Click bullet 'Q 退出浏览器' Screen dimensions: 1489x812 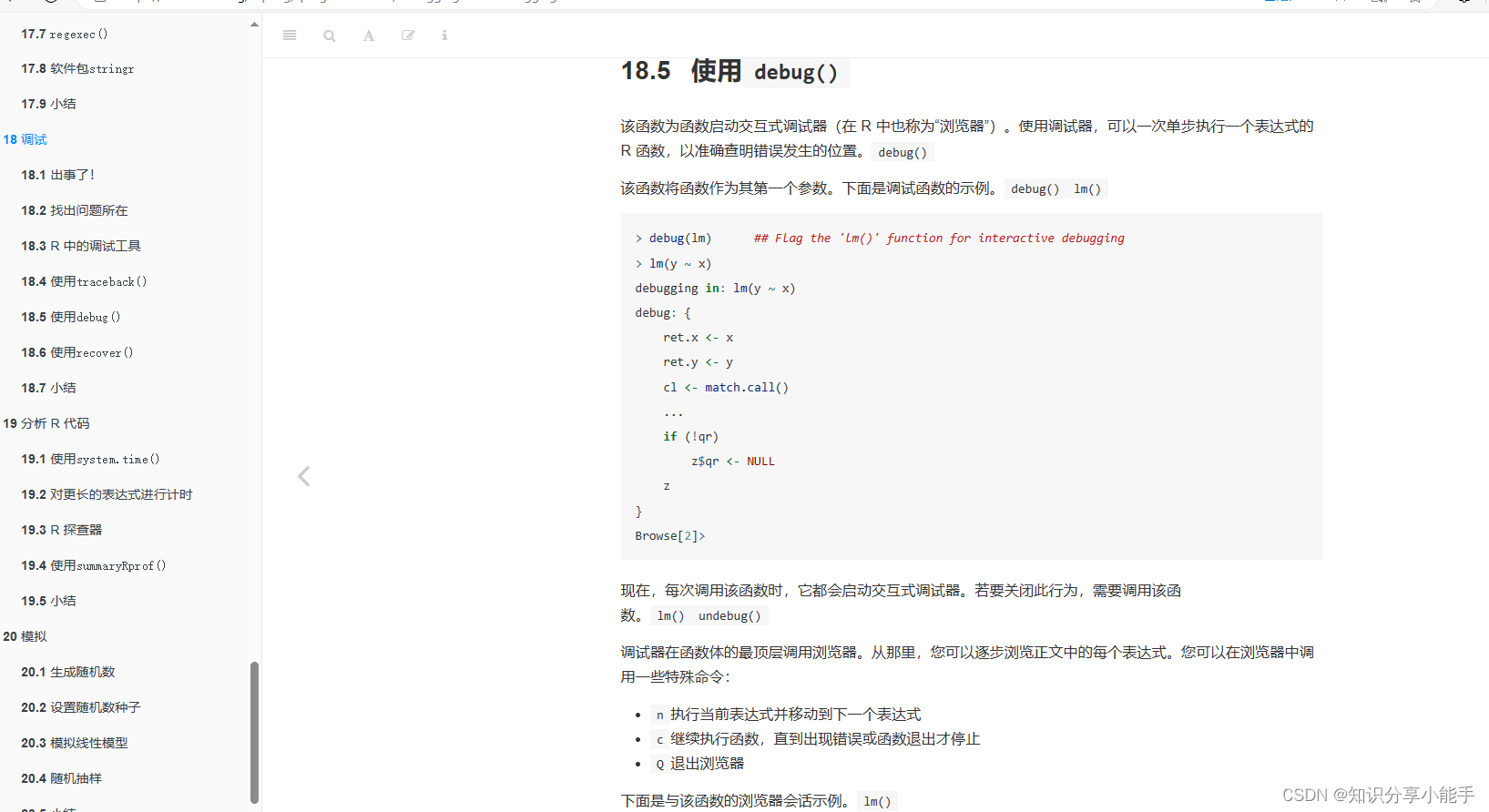[x=699, y=764]
